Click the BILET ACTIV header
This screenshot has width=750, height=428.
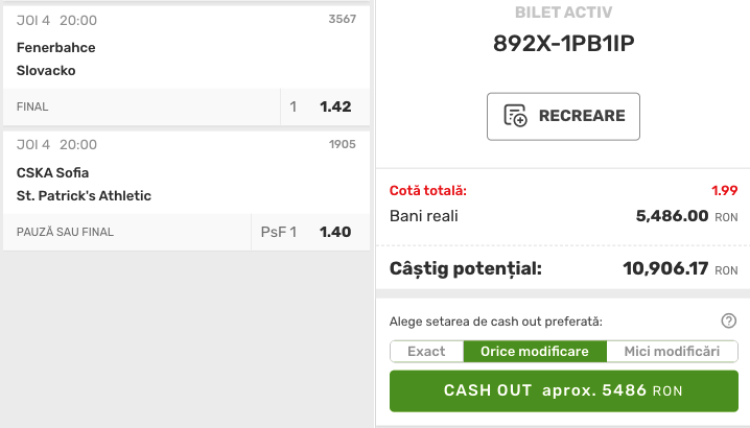(x=563, y=13)
